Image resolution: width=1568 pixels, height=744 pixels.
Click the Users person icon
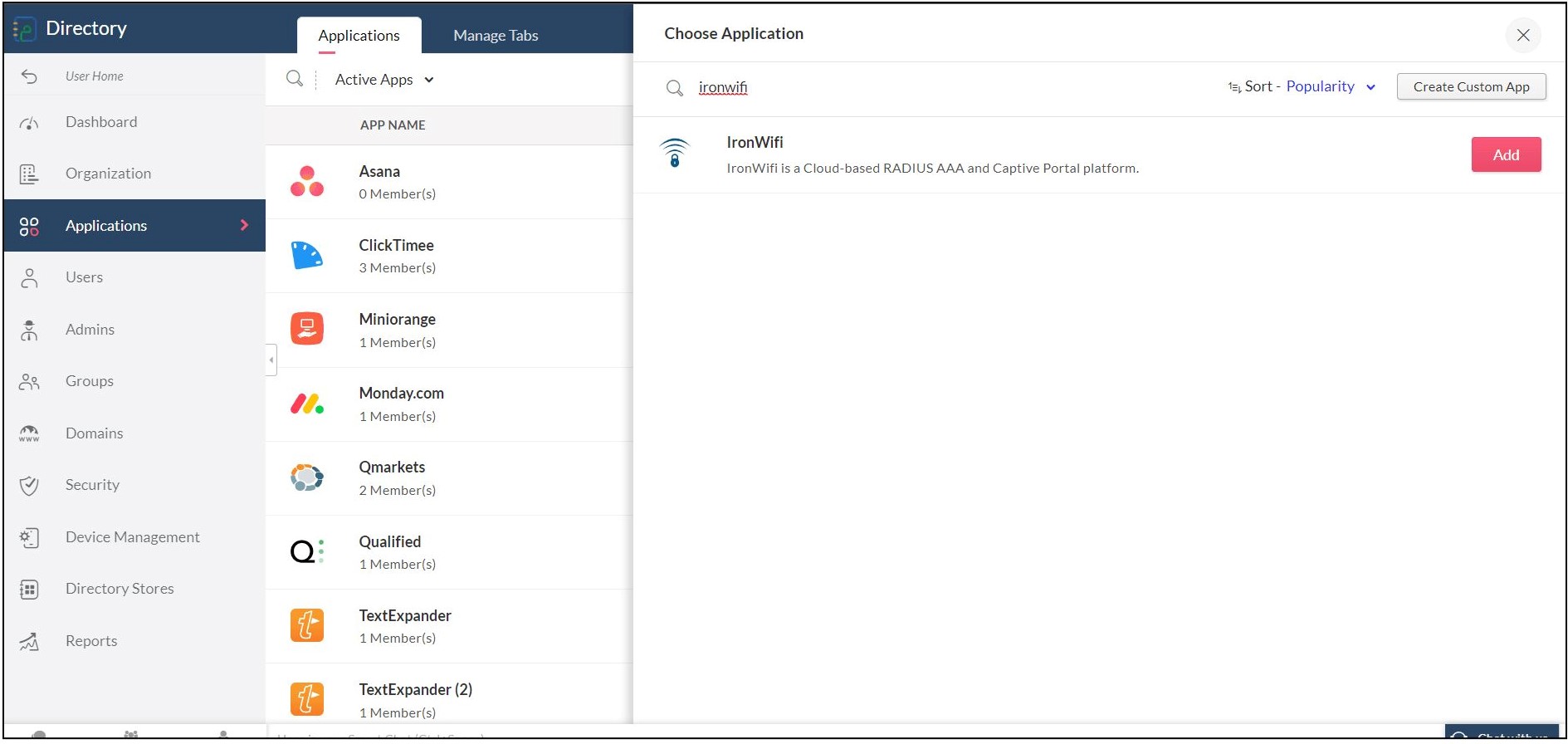(x=29, y=277)
